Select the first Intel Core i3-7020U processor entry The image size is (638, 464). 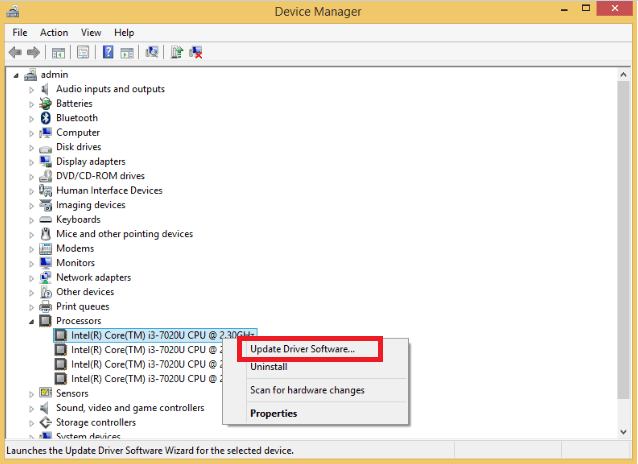tap(155, 335)
